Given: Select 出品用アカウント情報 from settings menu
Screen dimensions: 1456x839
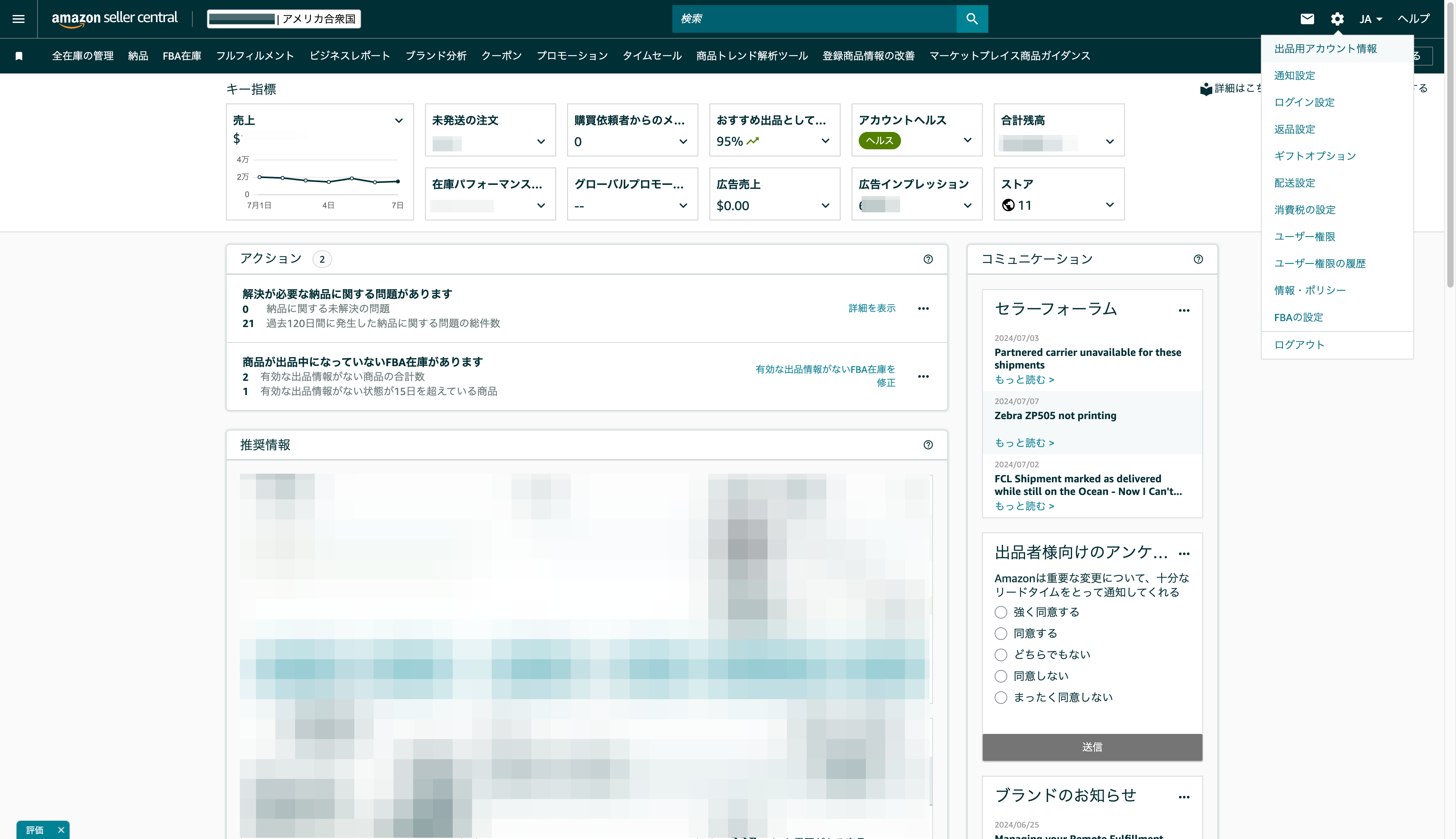Looking at the screenshot, I should coord(1325,49).
